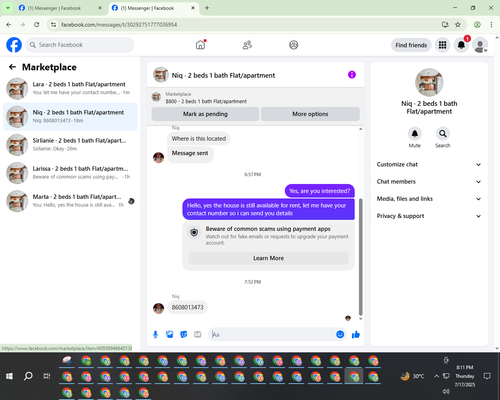
Task: Search in conversation magnifier icon
Action: click(442, 134)
